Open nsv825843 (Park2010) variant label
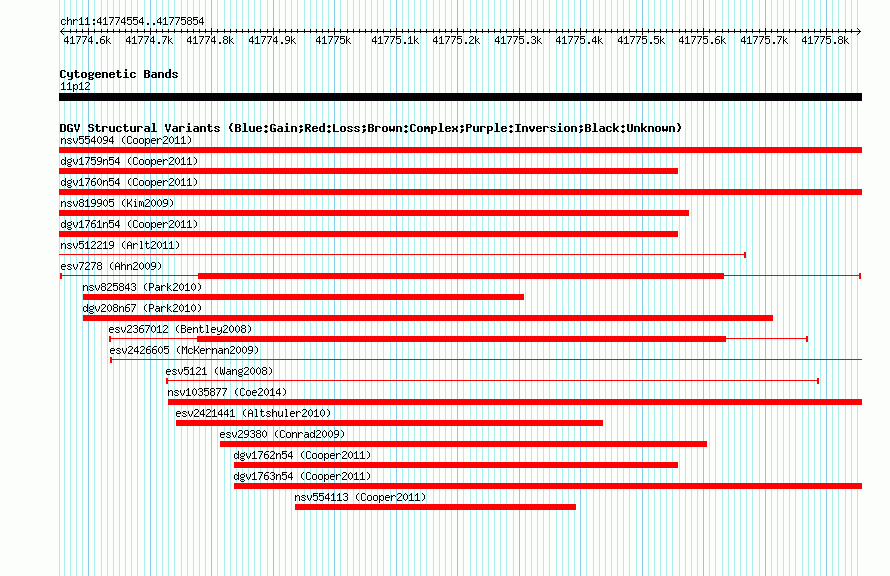890x576 pixels. click(x=142, y=287)
